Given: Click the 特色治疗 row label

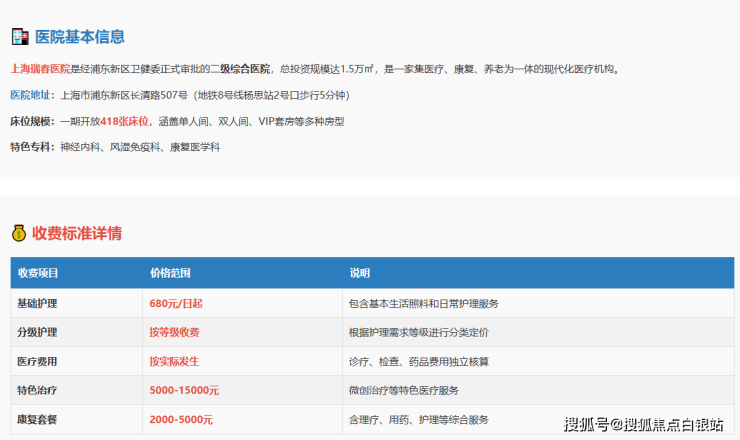Looking at the screenshot, I should pos(38,390).
